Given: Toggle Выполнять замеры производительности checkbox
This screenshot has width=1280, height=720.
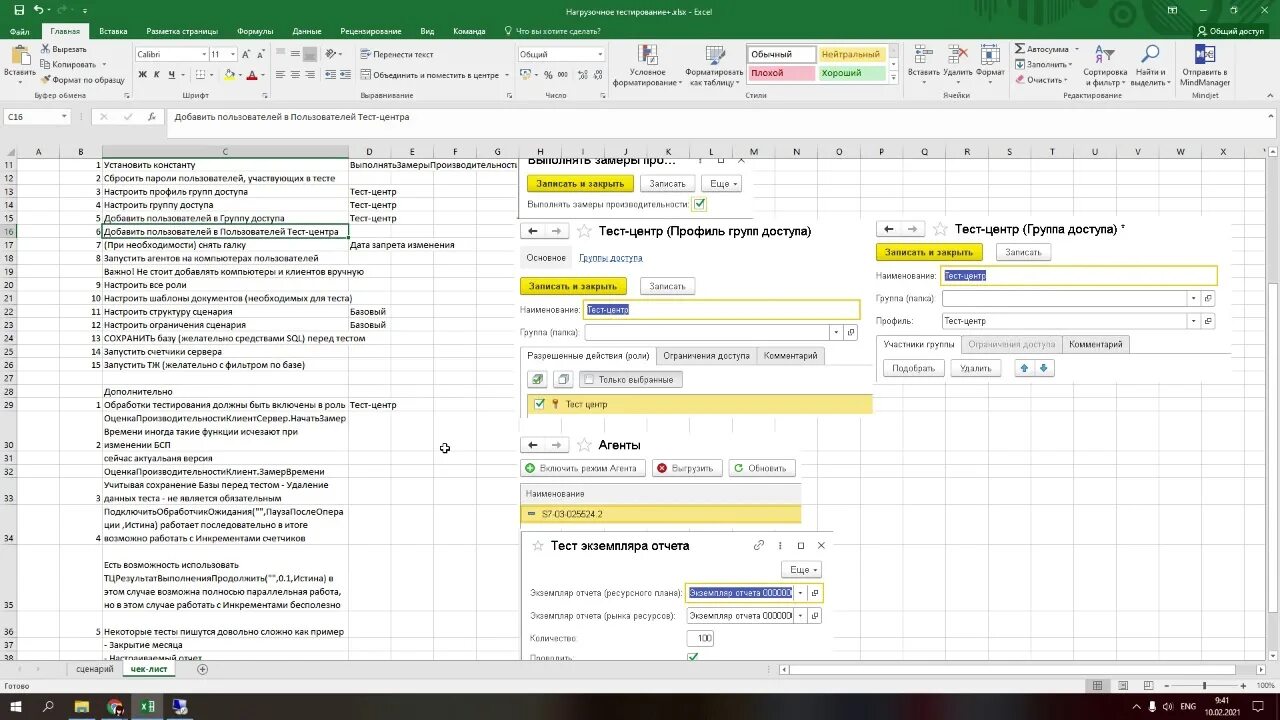Looking at the screenshot, I should point(699,204).
